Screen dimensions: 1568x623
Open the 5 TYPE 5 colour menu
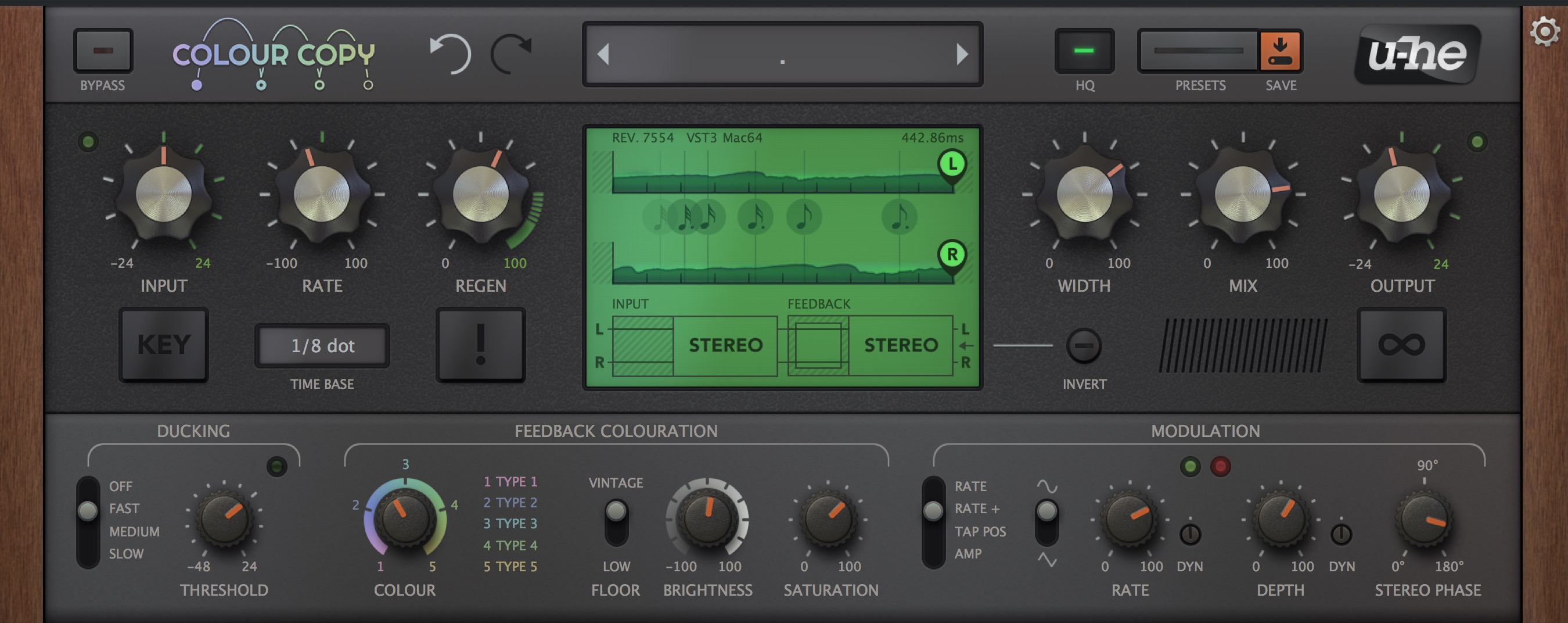(510, 567)
